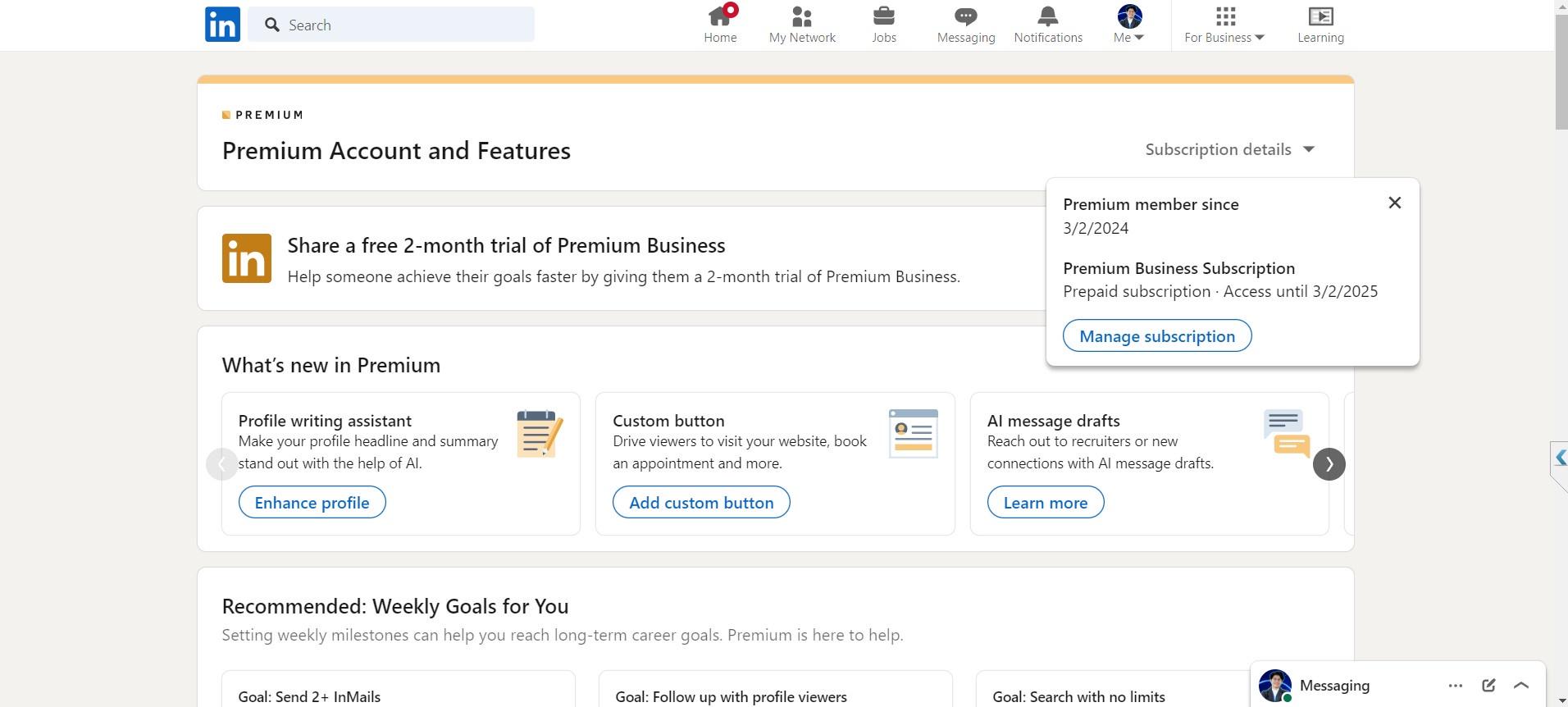The width and height of the screenshot is (1568, 707).
Task: Open the Learning video icon
Action: coord(1320,16)
